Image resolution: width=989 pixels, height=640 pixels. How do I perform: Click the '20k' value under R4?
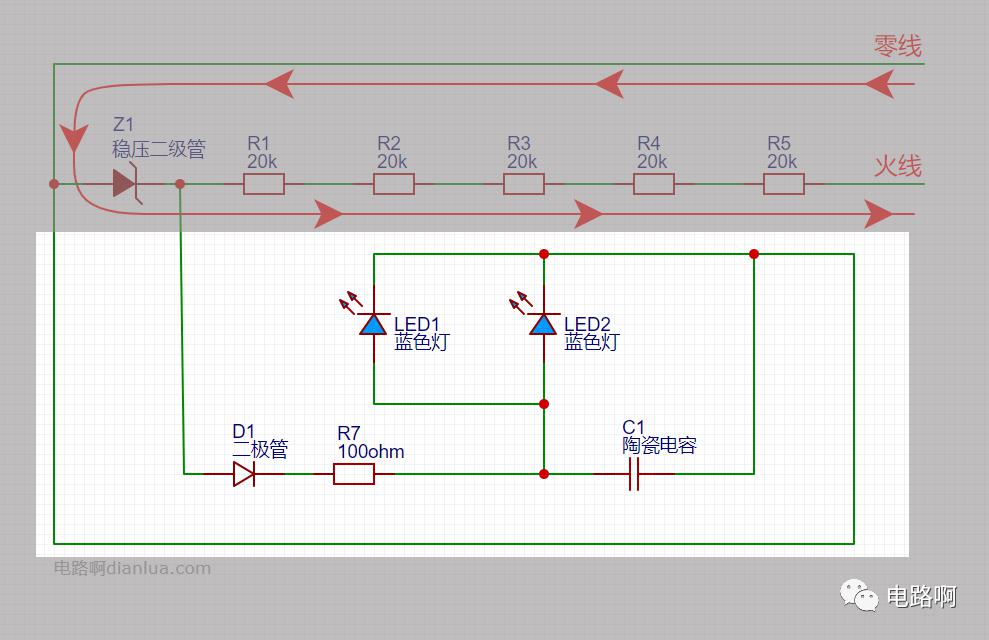pos(652,162)
